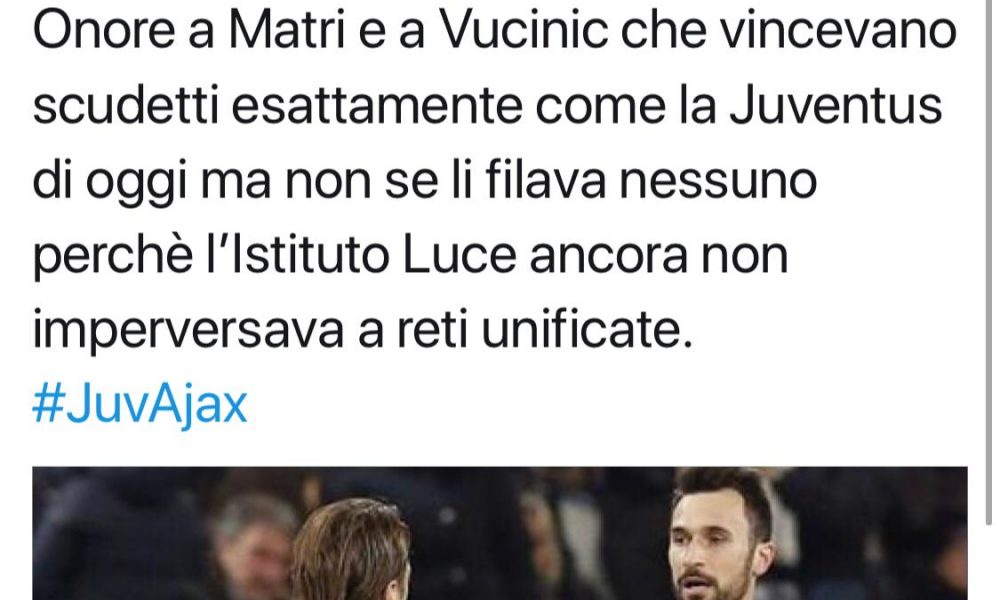Image resolution: width=1000 pixels, height=600 pixels.
Task: Select the word "Onore" starting the tweet
Action: tap(103, 31)
